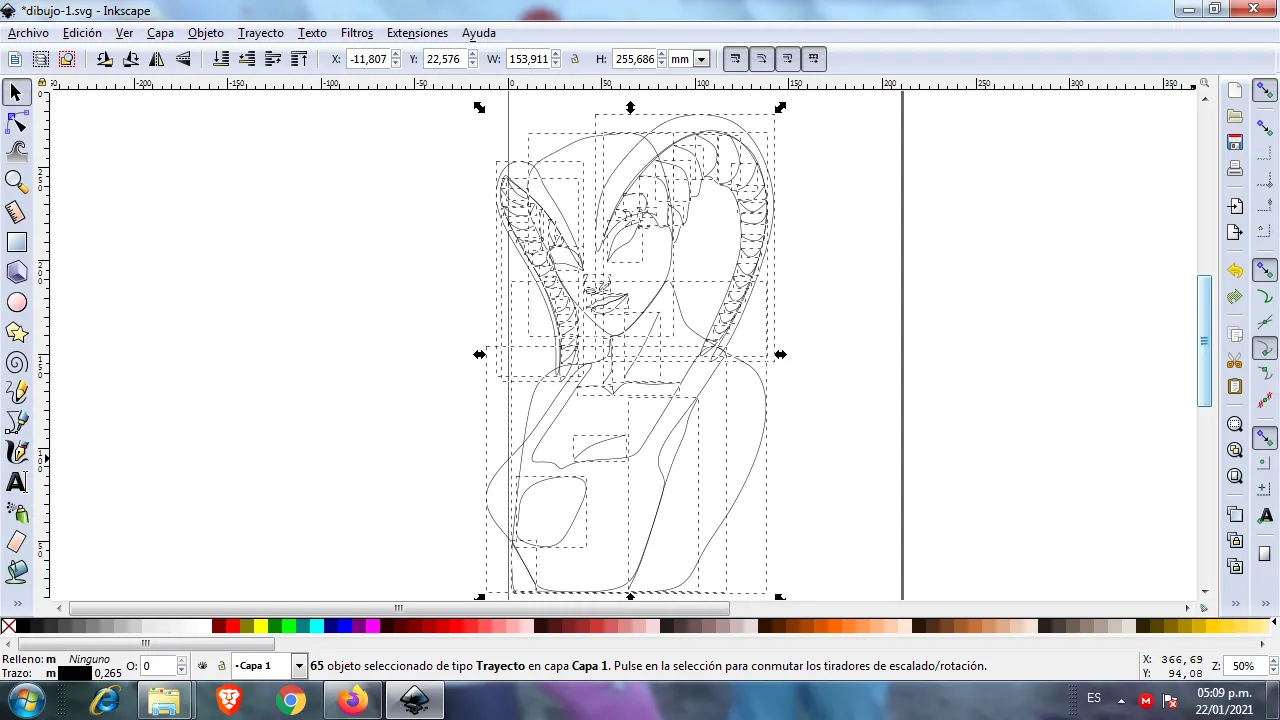Lower selection one step

point(247,59)
